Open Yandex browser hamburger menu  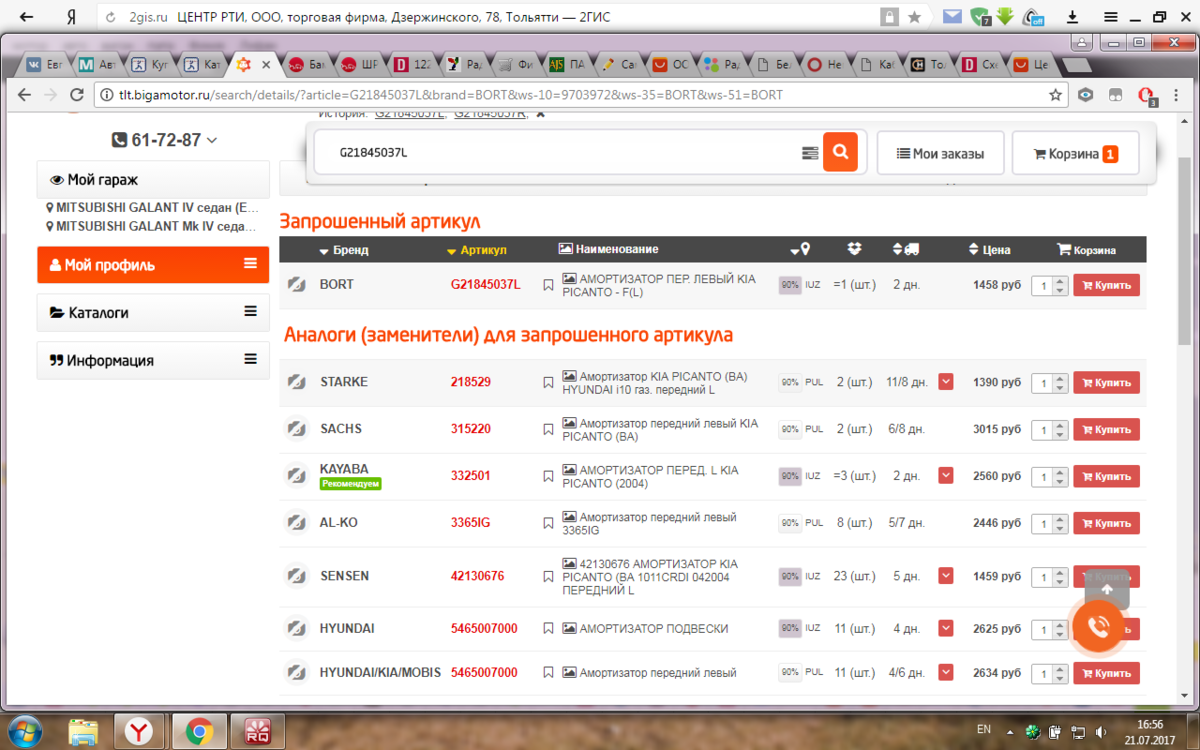click(1111, 17)
